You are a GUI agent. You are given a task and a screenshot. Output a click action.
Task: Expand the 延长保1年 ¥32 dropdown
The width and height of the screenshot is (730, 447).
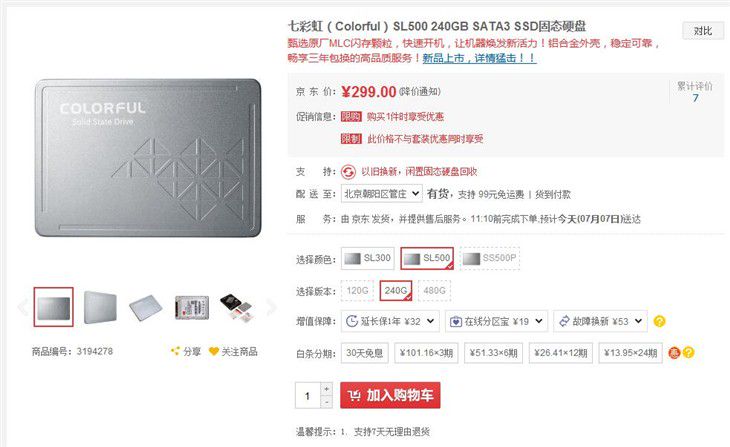[390, 321]
